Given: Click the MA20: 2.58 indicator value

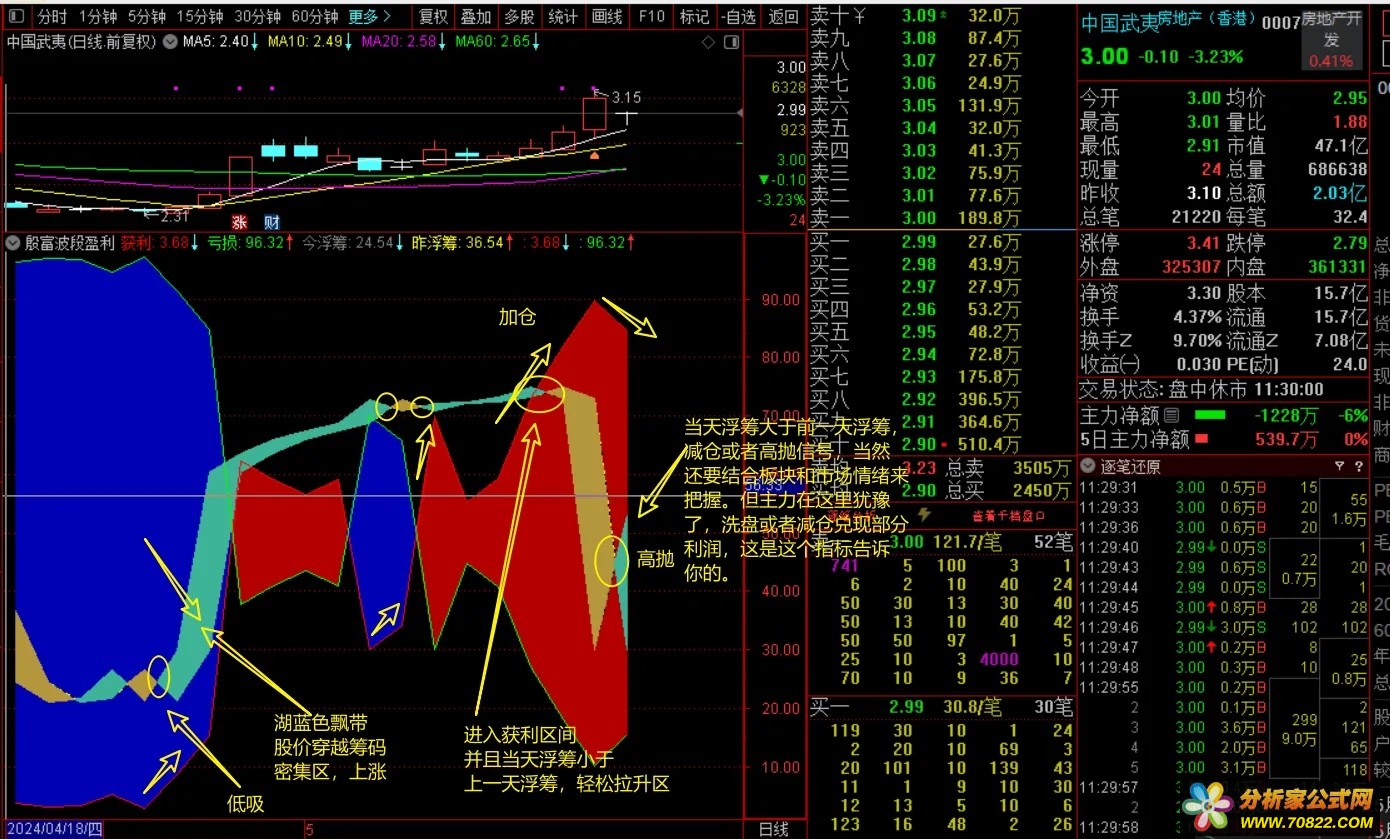Looking at the screenshot, I should pos(399,42).
